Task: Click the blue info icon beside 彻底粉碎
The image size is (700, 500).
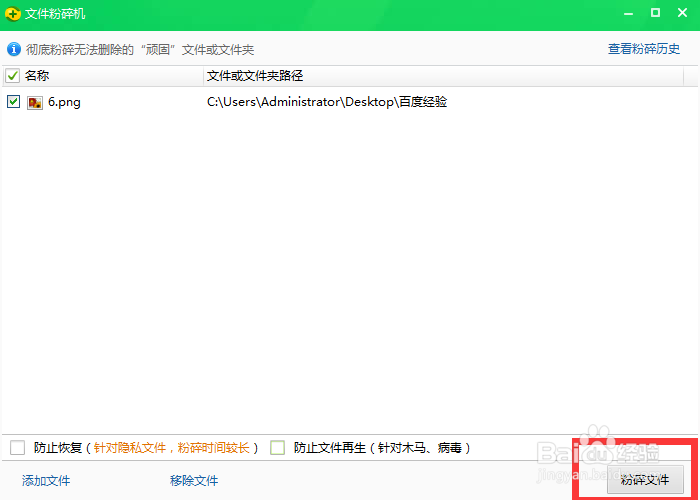Action: pos(14,49)
